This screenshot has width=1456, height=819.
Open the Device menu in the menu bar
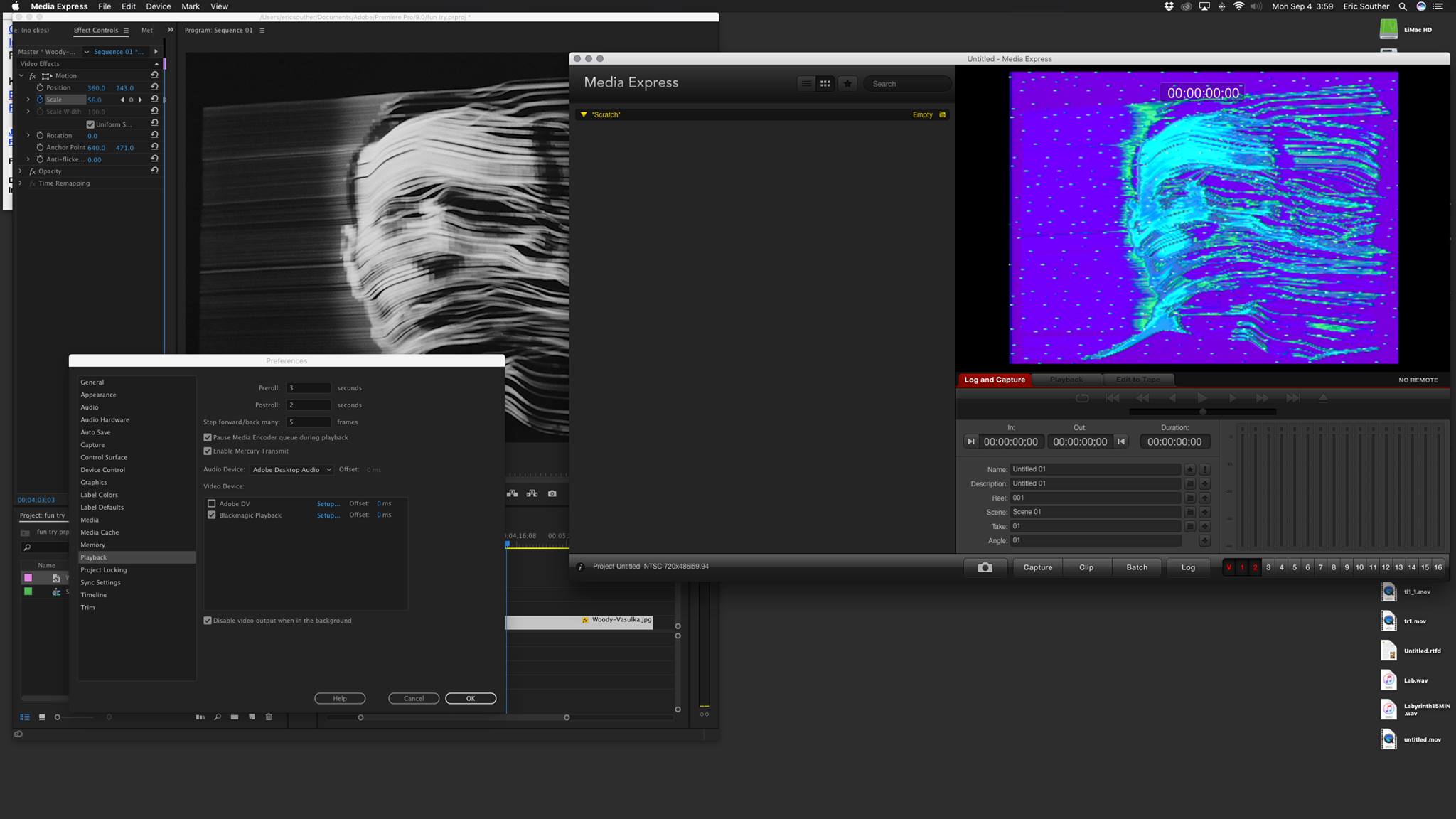(x=158, y=6)
